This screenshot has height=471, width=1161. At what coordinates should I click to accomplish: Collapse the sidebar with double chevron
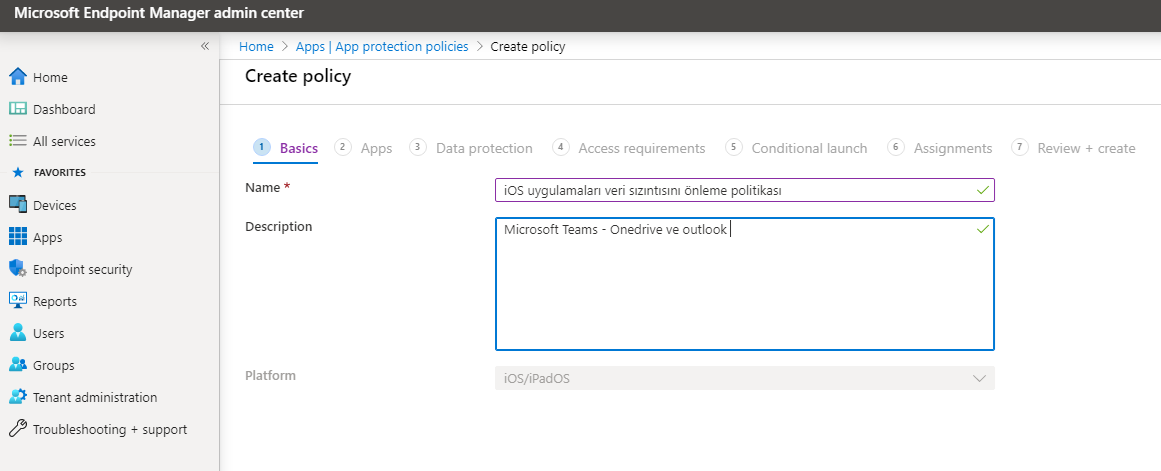[x=205, y=46]
